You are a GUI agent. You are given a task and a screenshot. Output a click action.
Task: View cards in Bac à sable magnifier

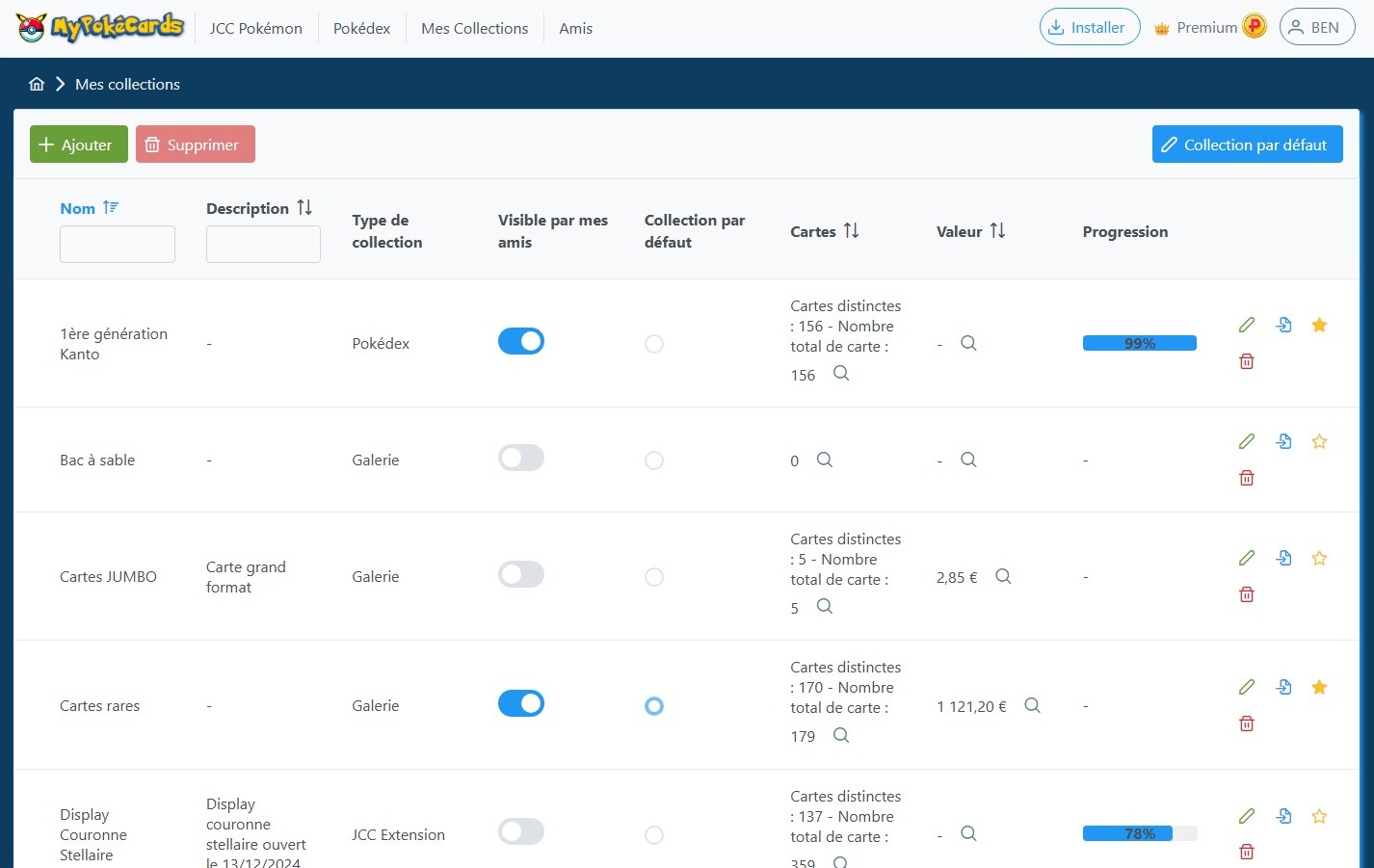tap(825, 460)
